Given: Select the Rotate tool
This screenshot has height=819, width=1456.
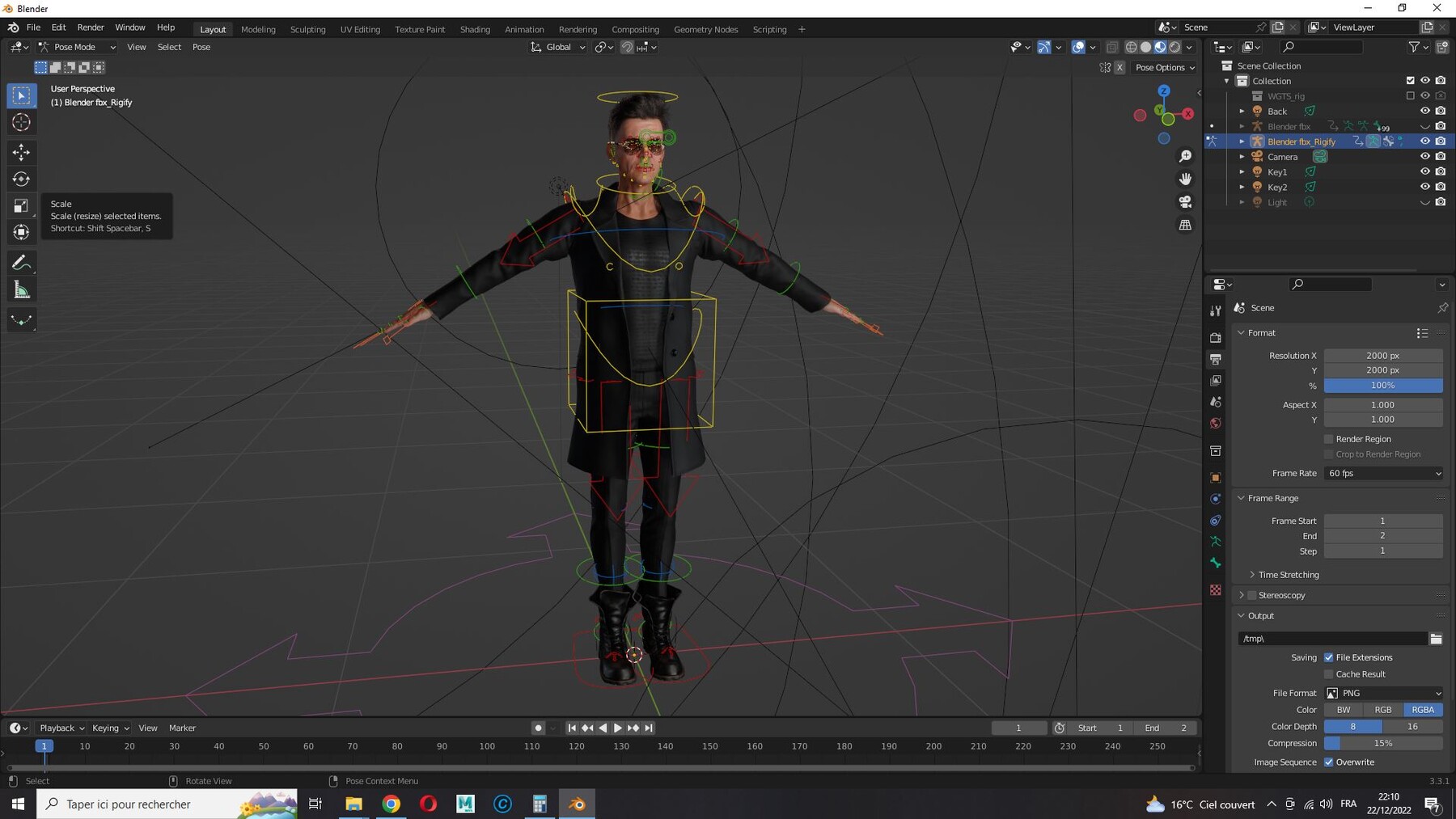Looking at the screenshot, I should tap(22, 179).
